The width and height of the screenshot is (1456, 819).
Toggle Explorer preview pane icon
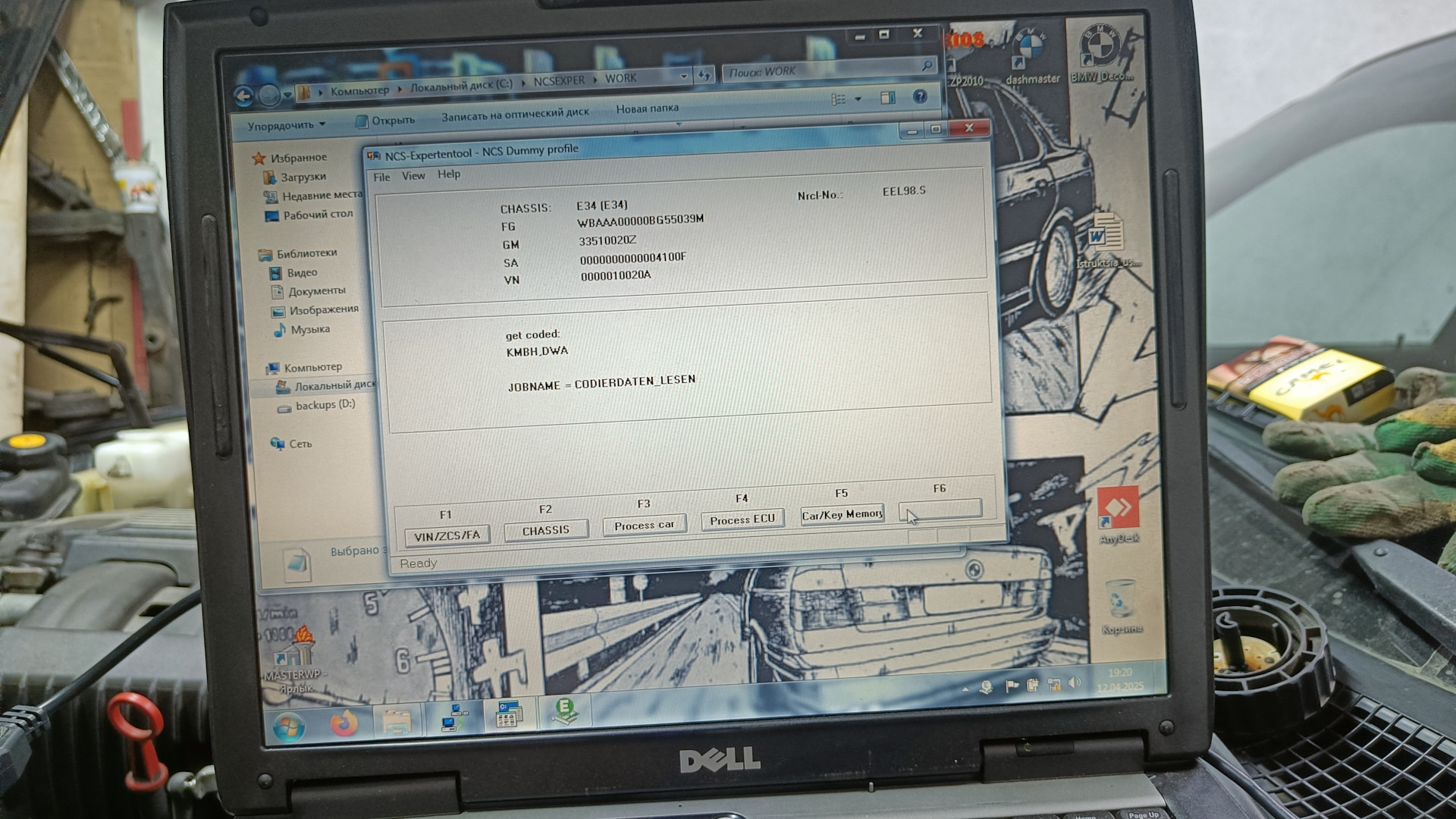tap(887, 98)
